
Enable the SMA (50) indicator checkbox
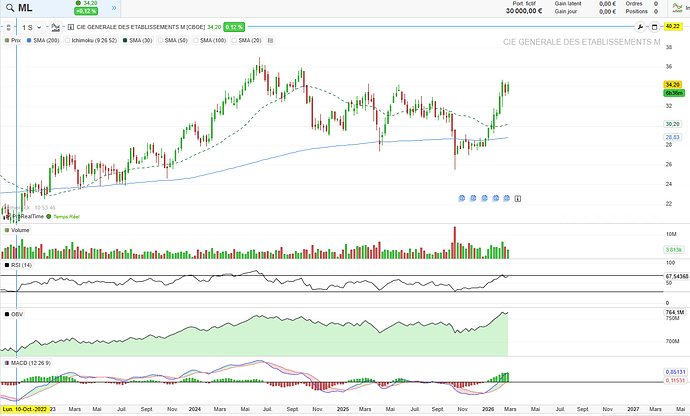[x=158, y=40]
